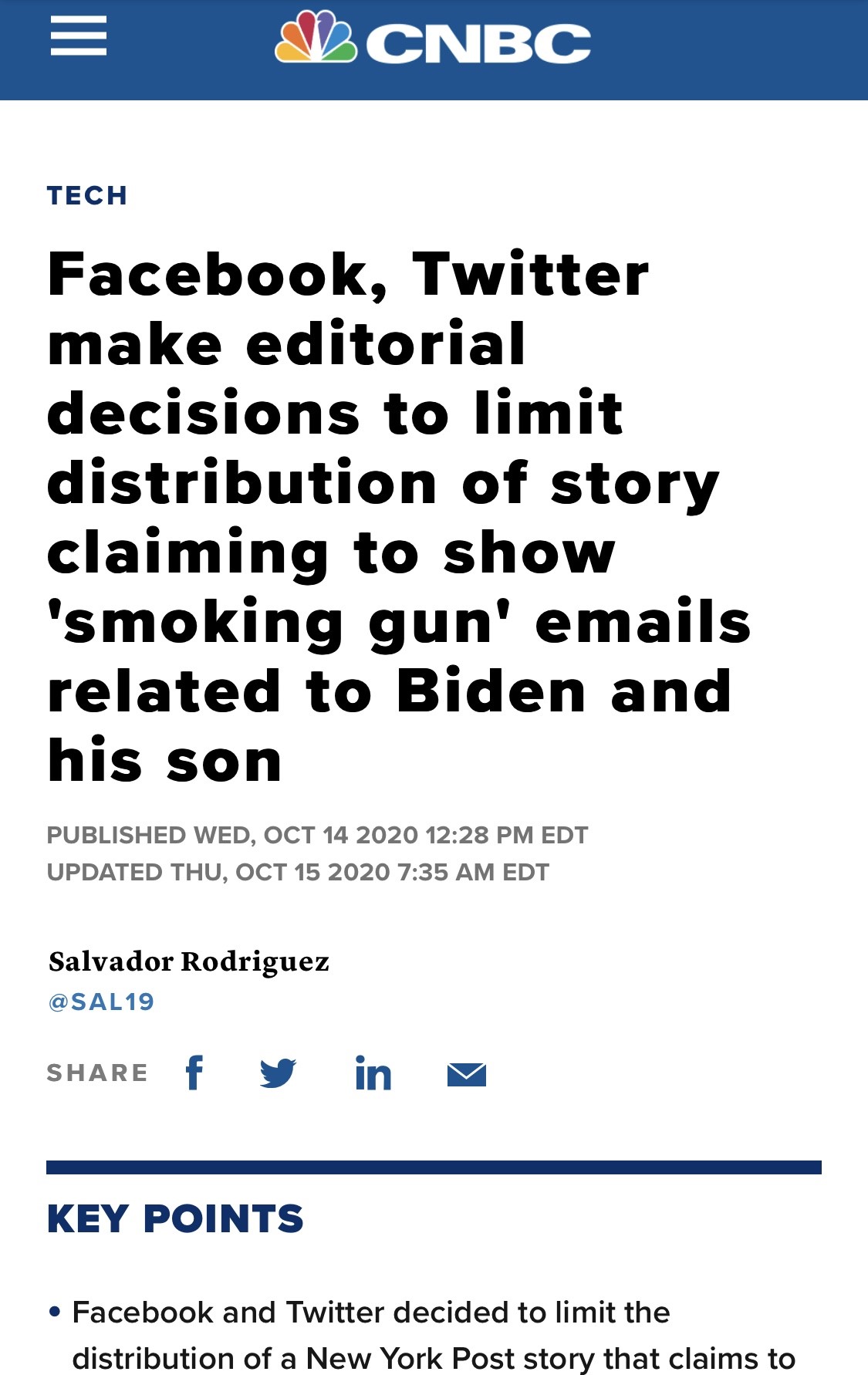868x1375 pixels.
Task: Click the dark blue divider above Key Points
Action: coord(434,1167)
